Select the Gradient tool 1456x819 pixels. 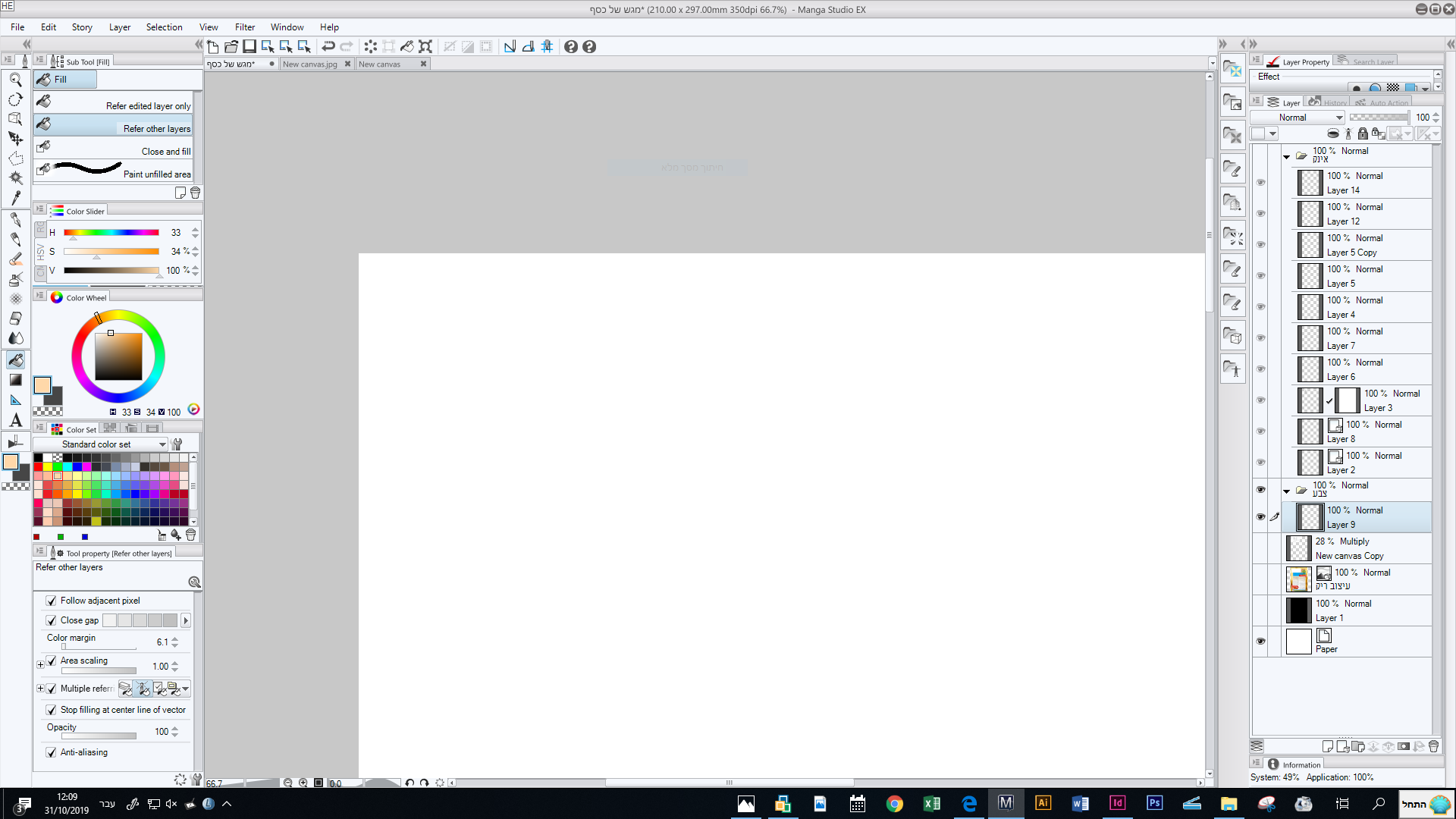[x=15, y=380]
